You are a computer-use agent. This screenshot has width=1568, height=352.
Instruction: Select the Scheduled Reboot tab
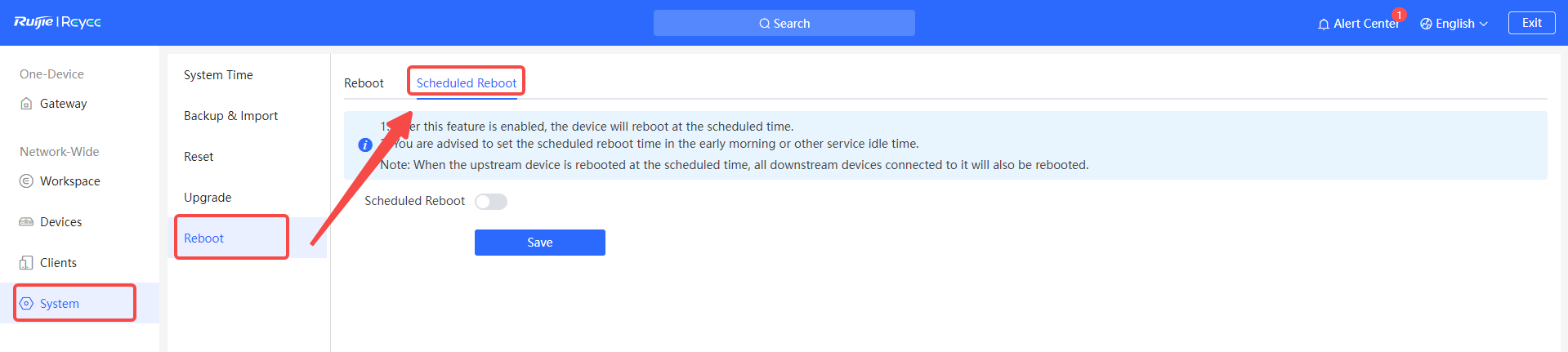(x=466, y=83)
